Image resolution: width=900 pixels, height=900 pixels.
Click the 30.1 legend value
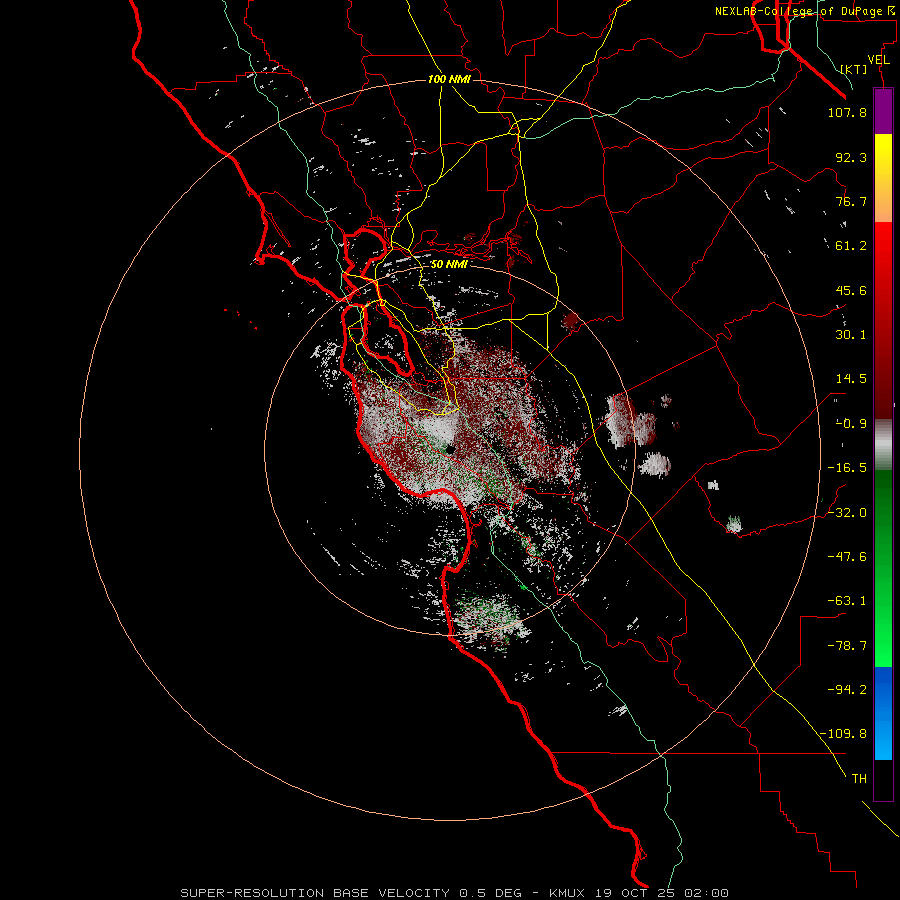[851, 335]
